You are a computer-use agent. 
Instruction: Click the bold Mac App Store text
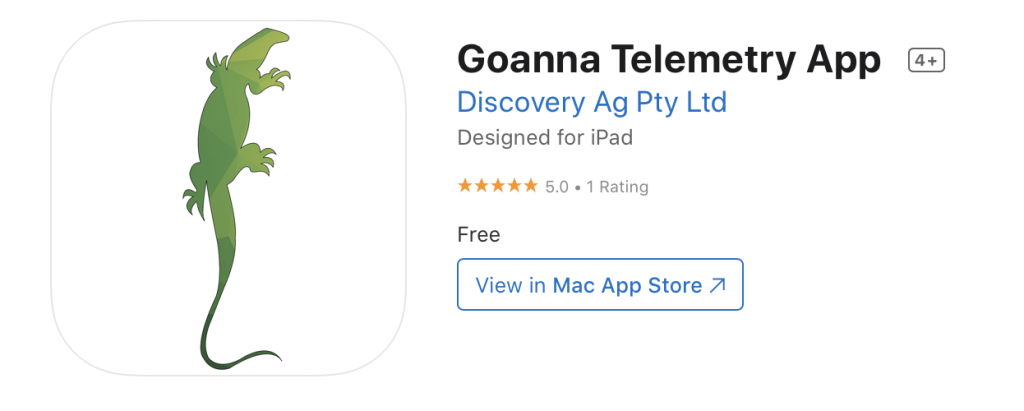[628, 286]
